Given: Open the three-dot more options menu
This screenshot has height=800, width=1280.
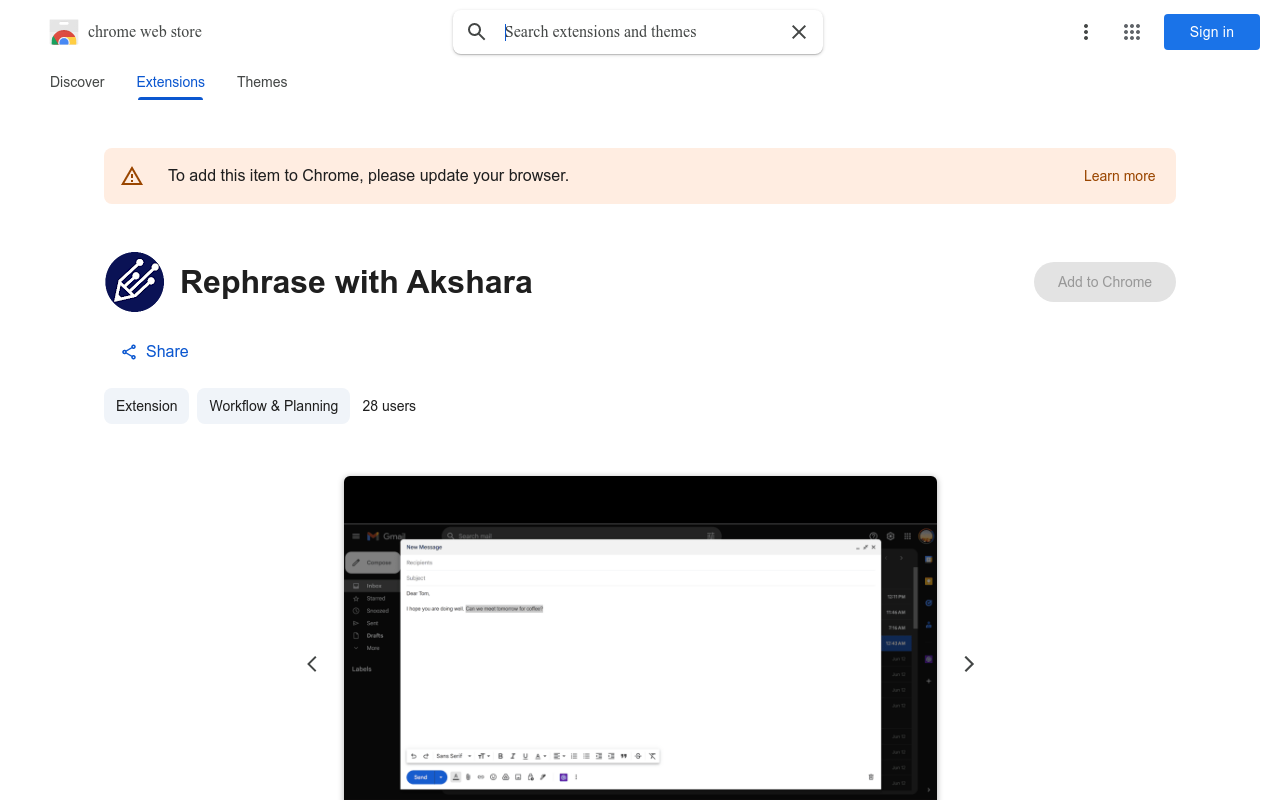Looking at the screenshot, I should pyautogui.click(x=1085, y=32).
